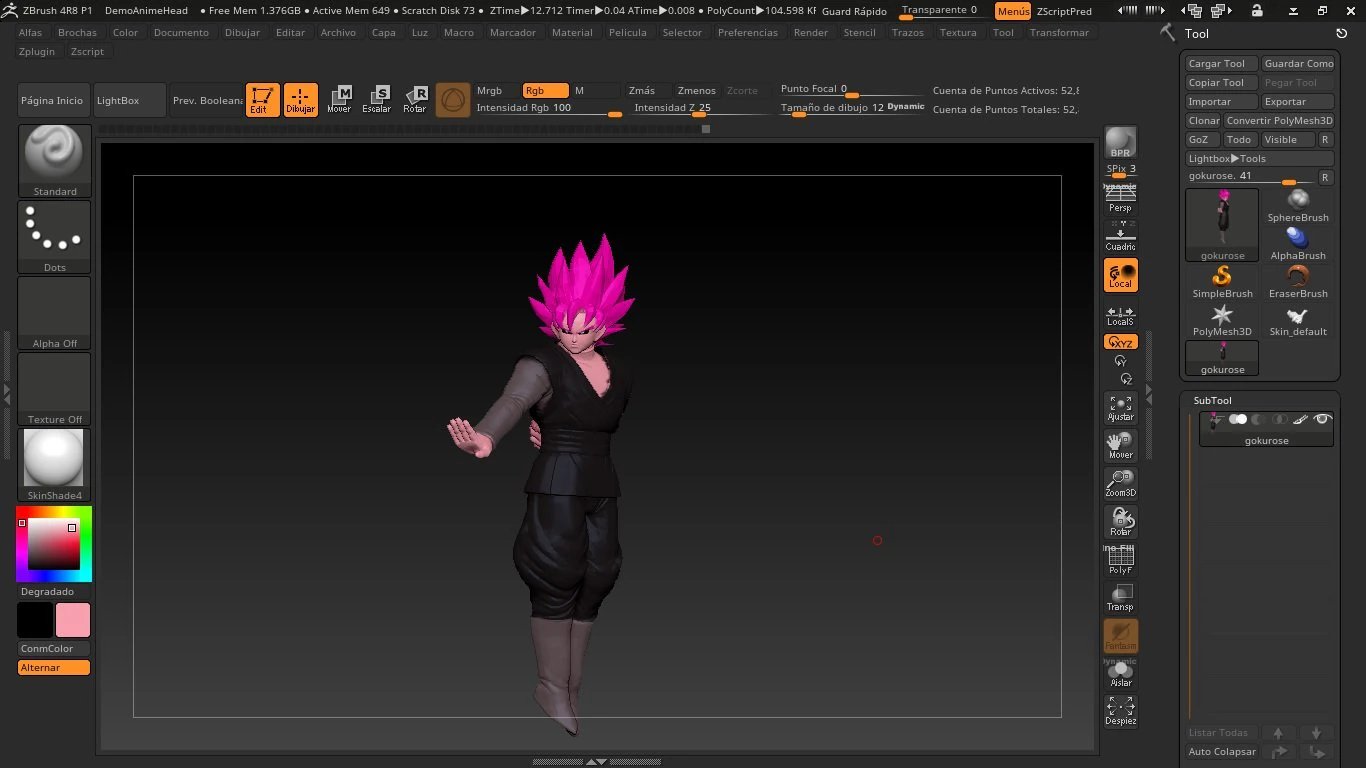
Task: Click Cargar Tool button
Action: [x=1221, y=63]
